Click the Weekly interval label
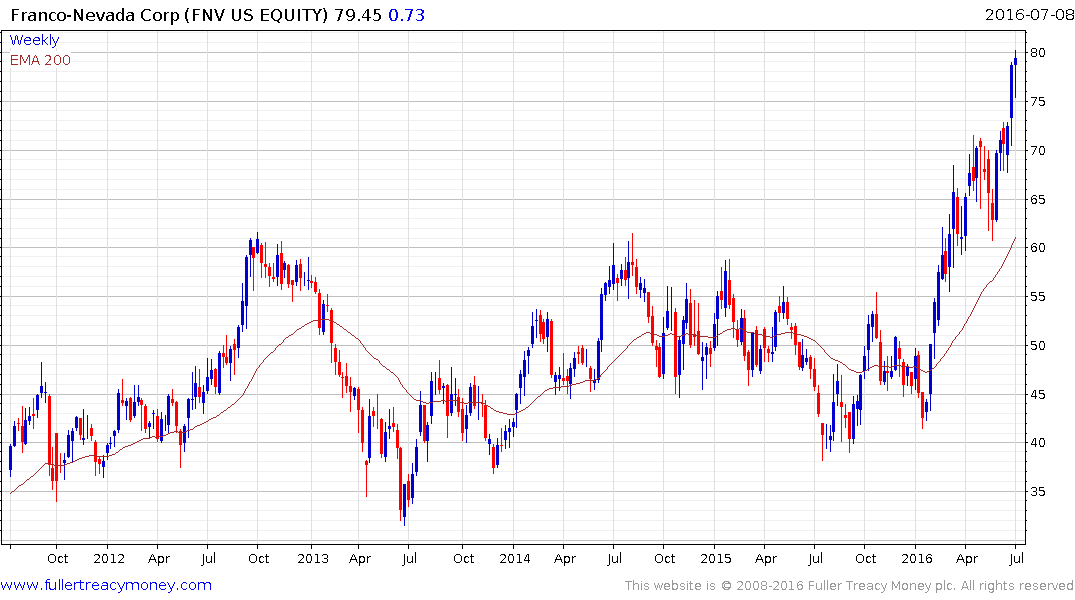Image resolution: width=1075 pixels, height=600 pixels. pos(34,40)
